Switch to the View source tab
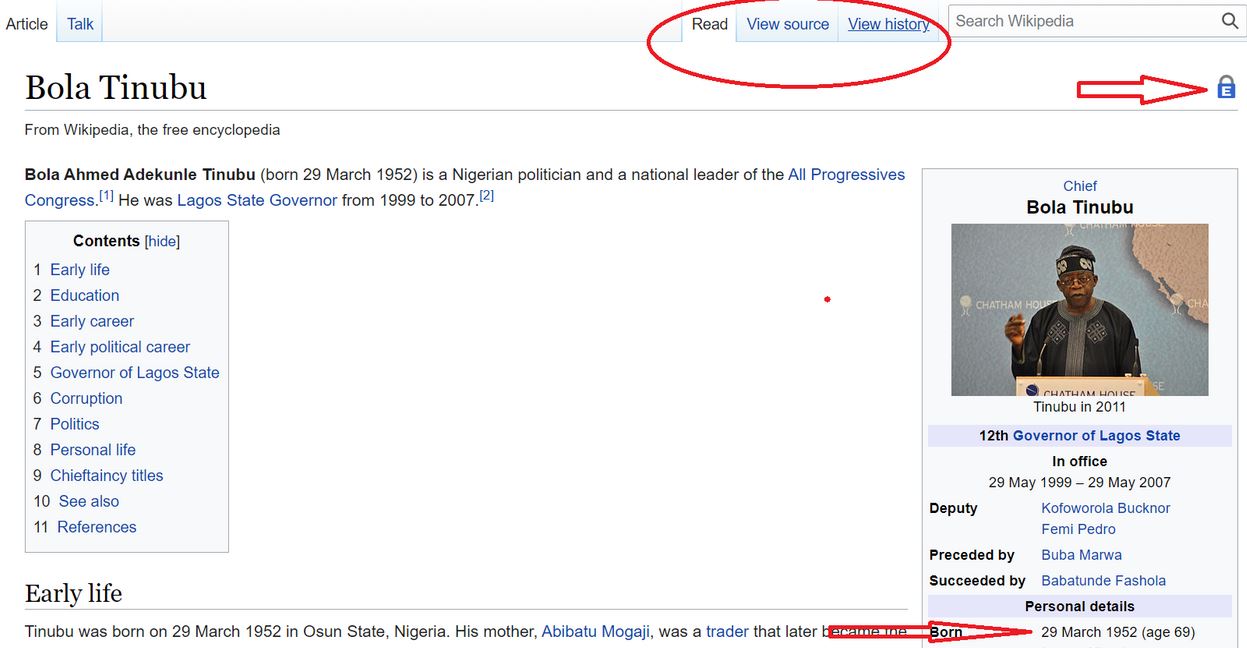This screenshot has height=648, width=1247. coord(787,24)
